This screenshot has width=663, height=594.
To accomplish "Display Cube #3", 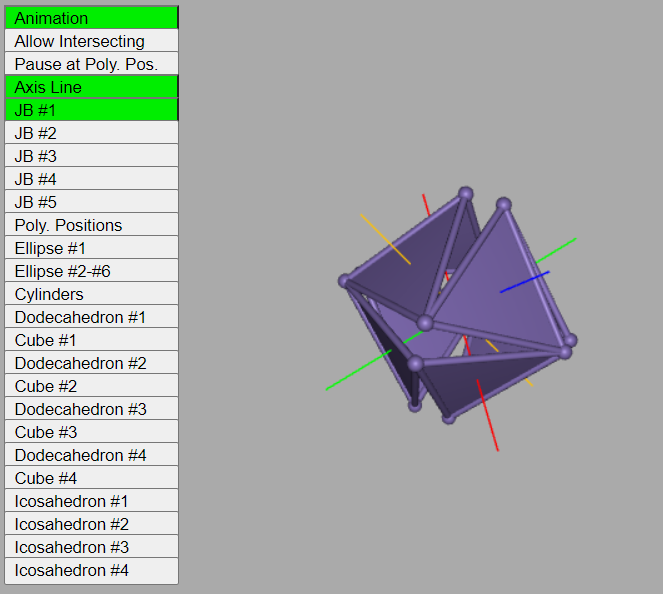I will pyautogui.click(x=91, y=432).
